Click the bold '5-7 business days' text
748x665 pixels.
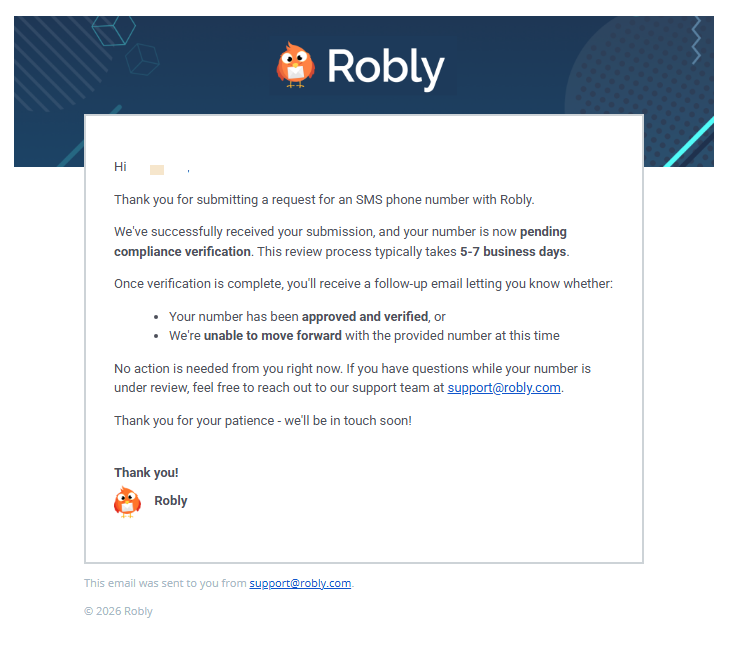[x=513, y=251]
